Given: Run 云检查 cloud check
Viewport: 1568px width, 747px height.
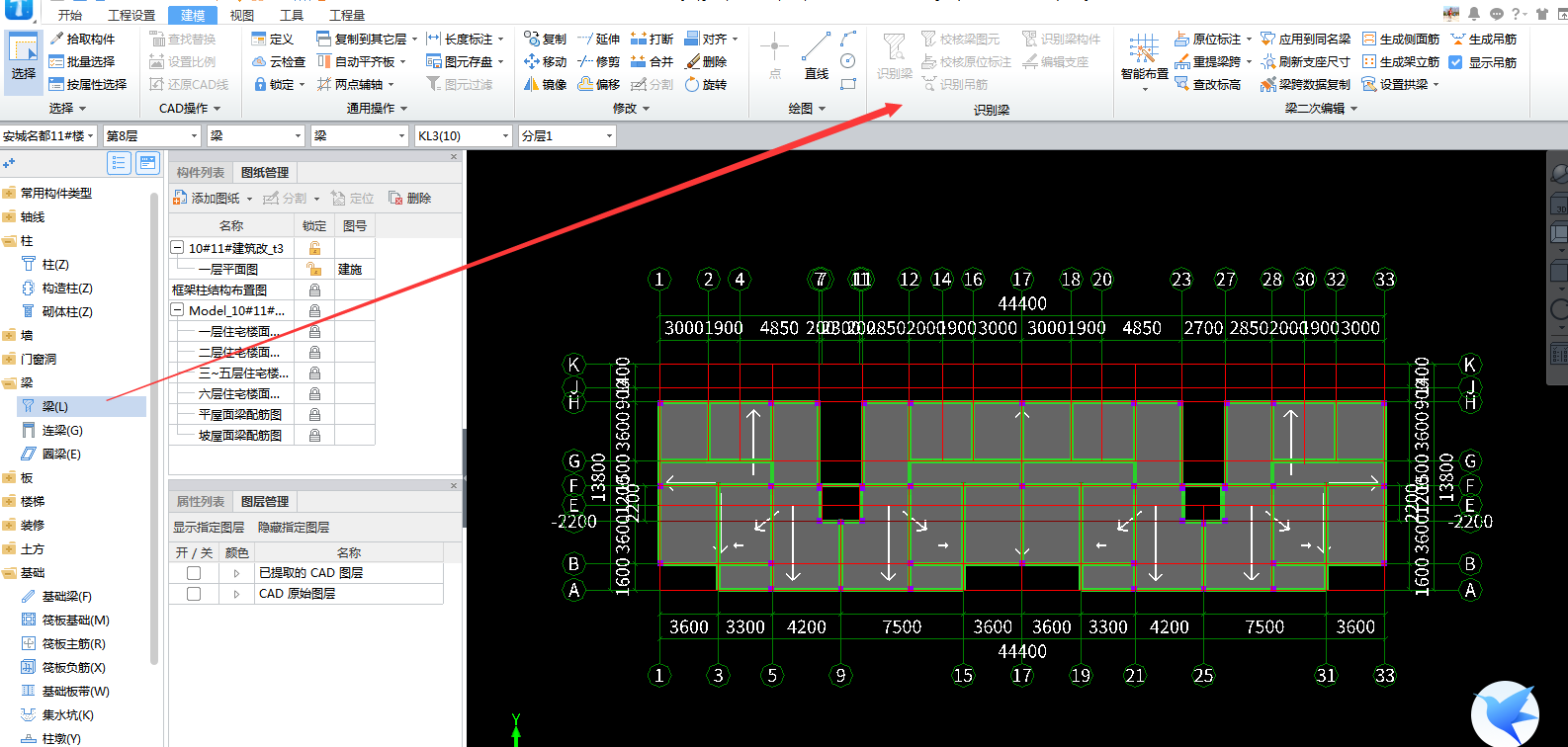Looking at the screenshot, I should 278,61.
